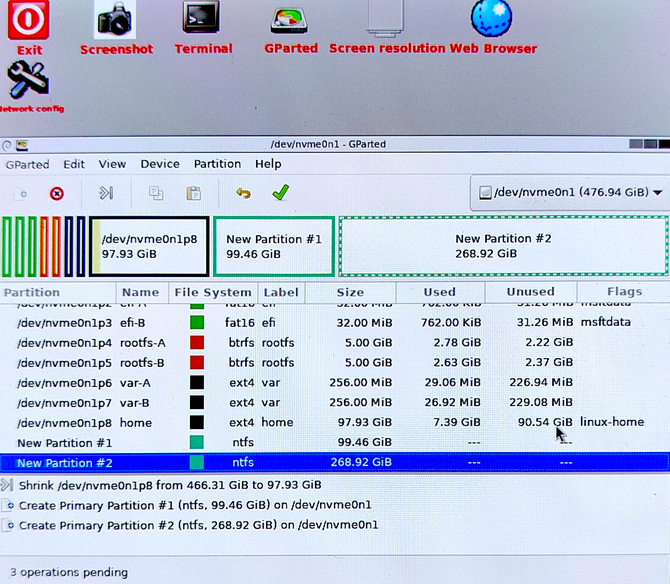Click the Copy partition toolbar icon
The image size is (670, 584).
(156, 193)
